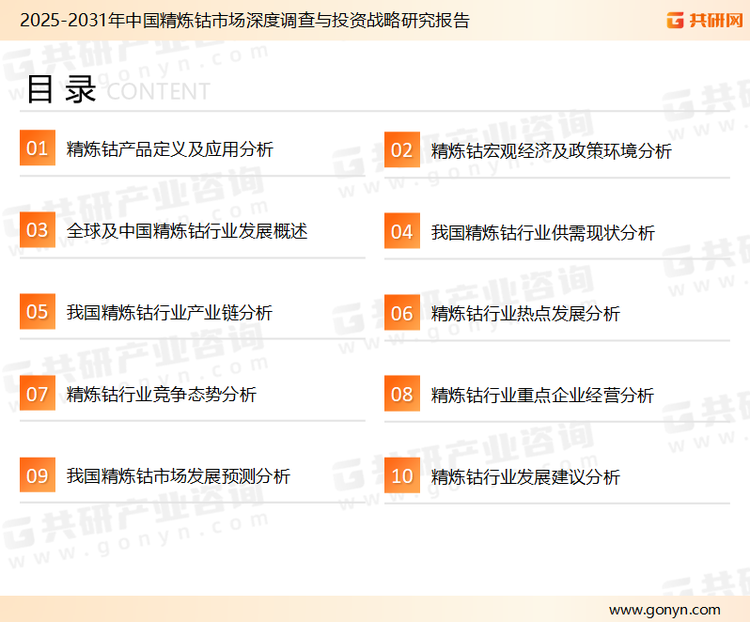This screenshot has height=622, width=750.
Task: Click the orange 02 number badge
Action: click(402, 150)
